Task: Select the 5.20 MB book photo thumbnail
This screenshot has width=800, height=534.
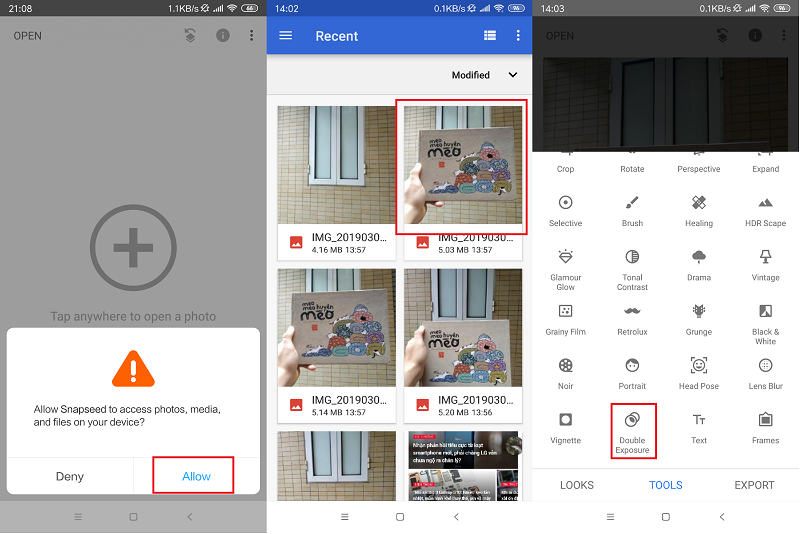Action: coord(463,327)
